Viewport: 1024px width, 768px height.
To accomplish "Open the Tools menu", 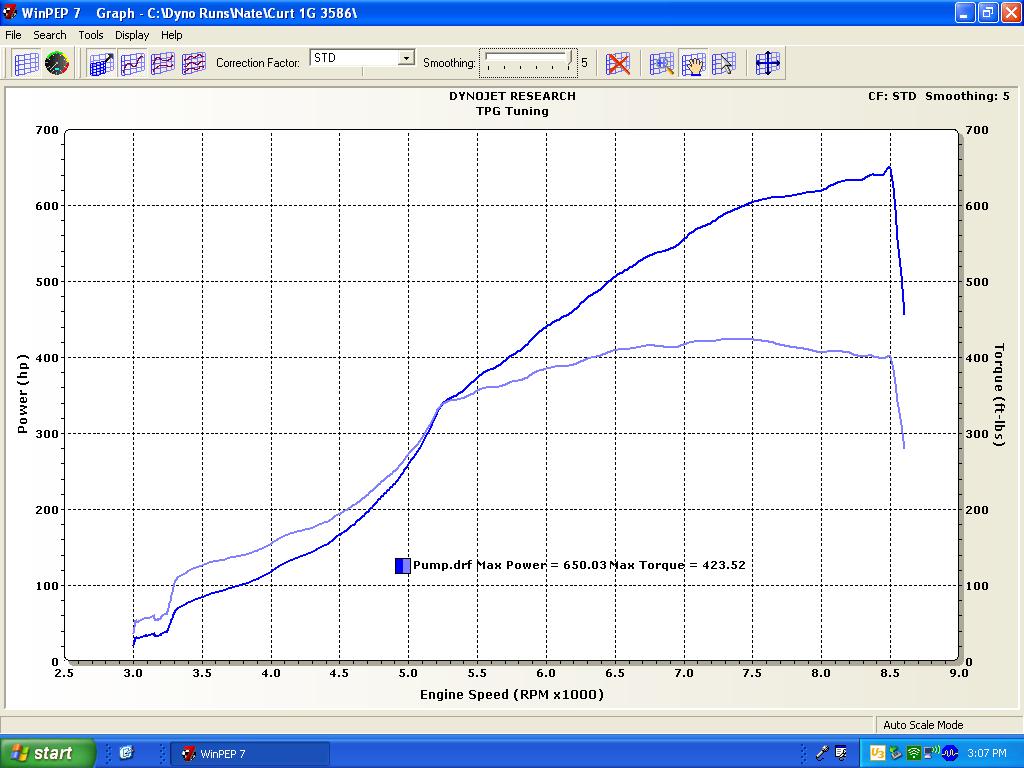I will (x=91, y=35).
